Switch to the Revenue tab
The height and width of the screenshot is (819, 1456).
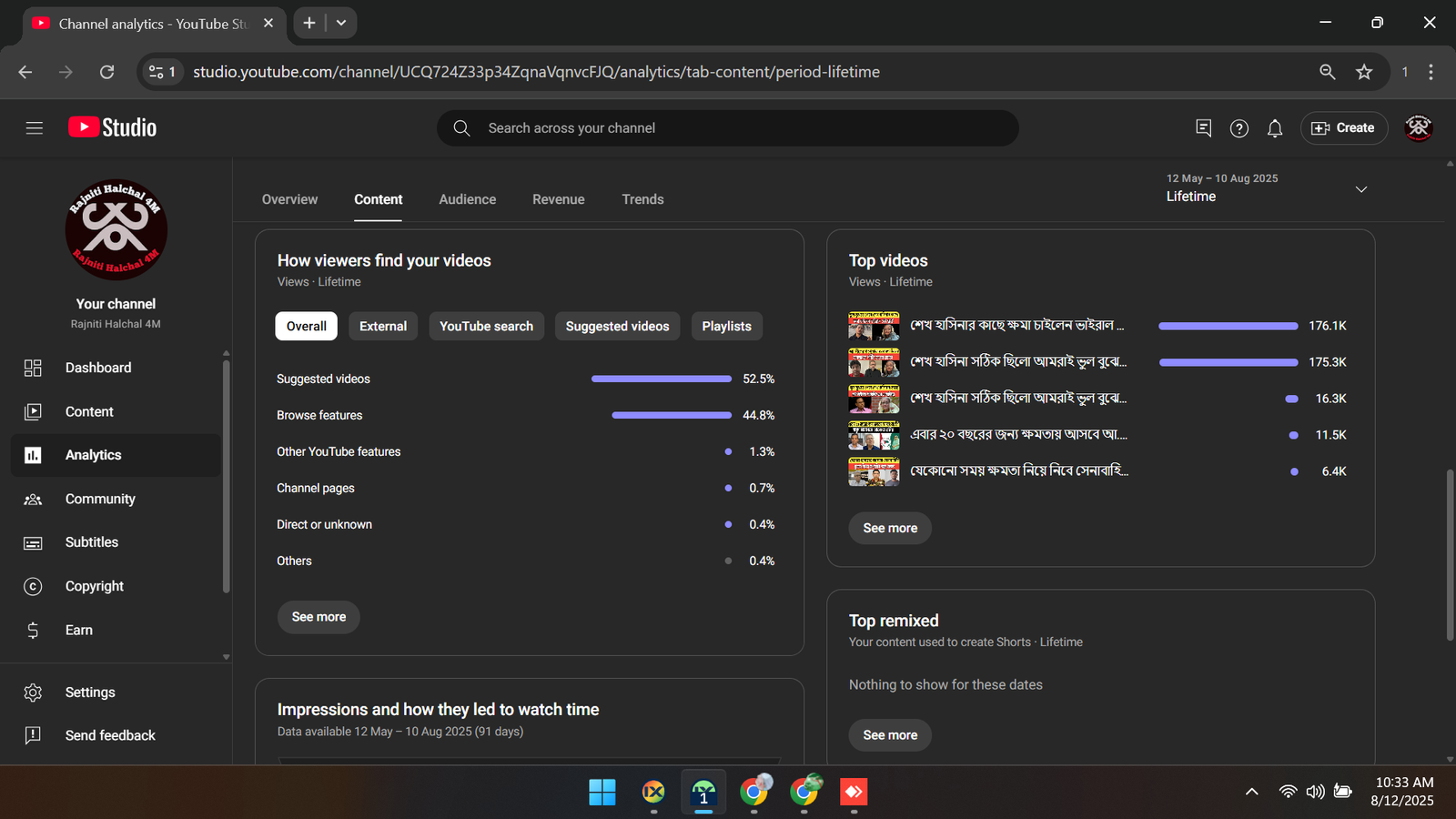pyautogui.click(x=559, y=199)
